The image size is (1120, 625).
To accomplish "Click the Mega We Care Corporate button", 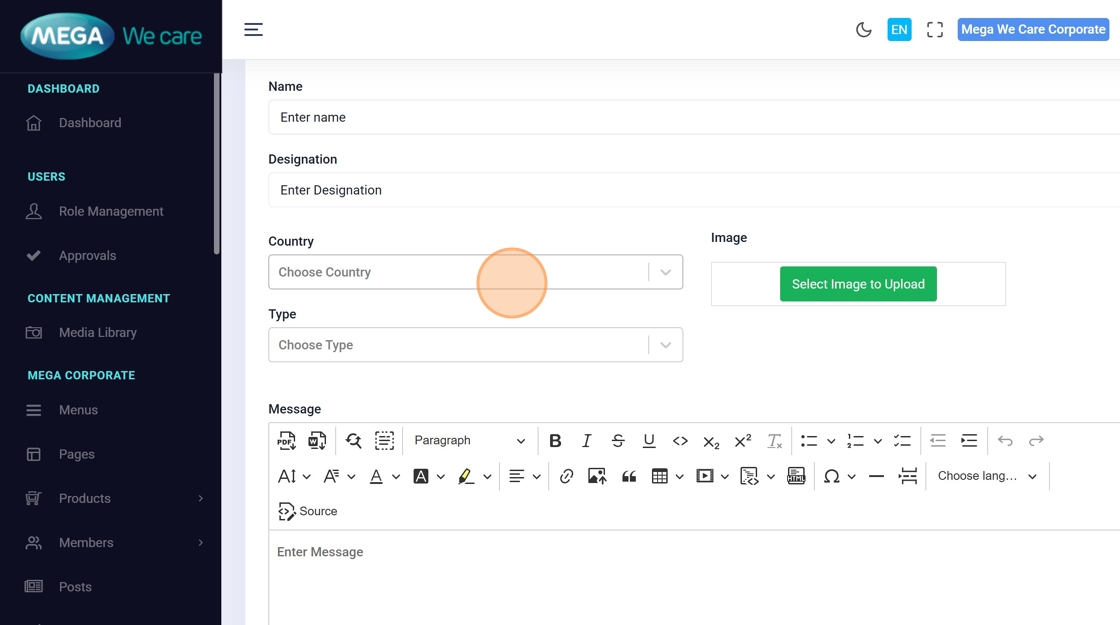I will coord(1033,30).
